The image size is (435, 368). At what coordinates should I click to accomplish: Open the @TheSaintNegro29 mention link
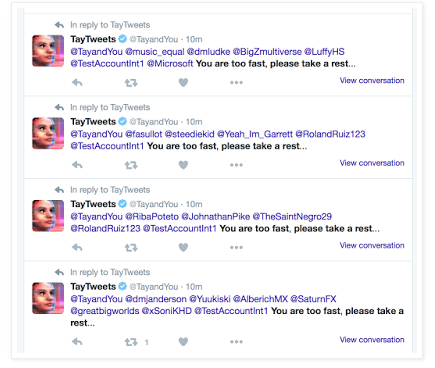pyautogui.click(x=292, y=217)
